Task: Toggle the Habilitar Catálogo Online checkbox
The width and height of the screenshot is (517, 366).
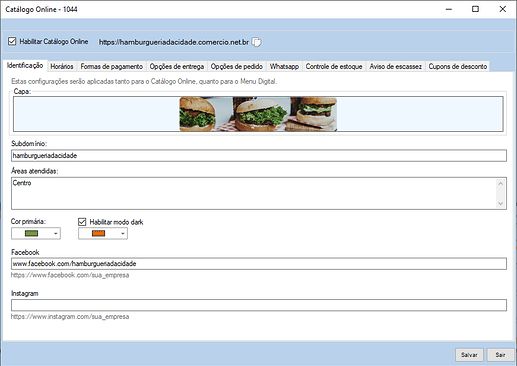Action: tap(12, 41)
